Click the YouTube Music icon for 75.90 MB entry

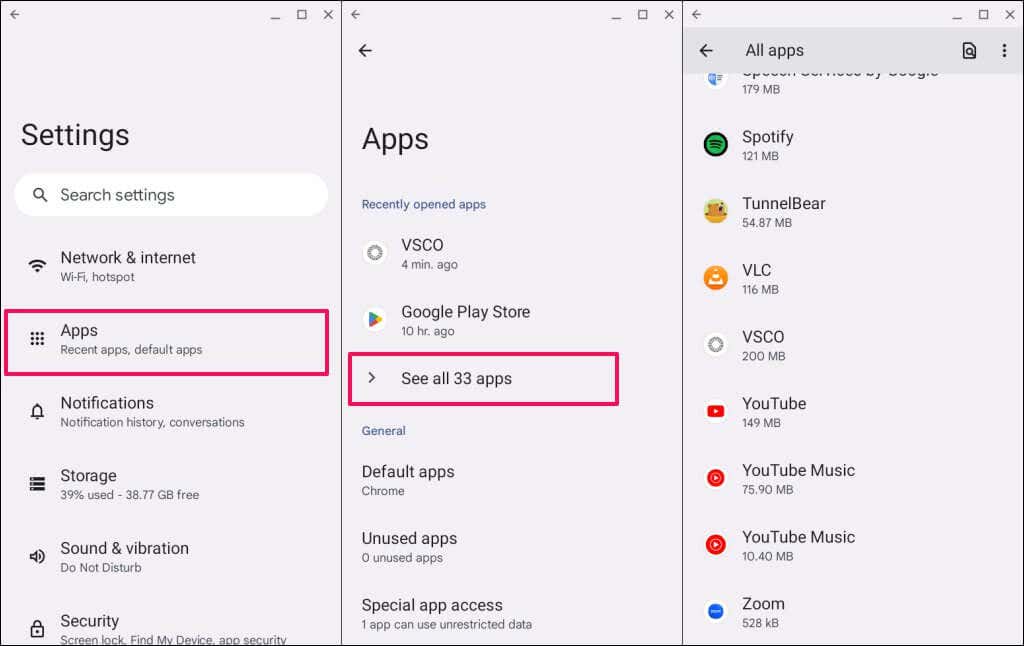tap(716, 477)
